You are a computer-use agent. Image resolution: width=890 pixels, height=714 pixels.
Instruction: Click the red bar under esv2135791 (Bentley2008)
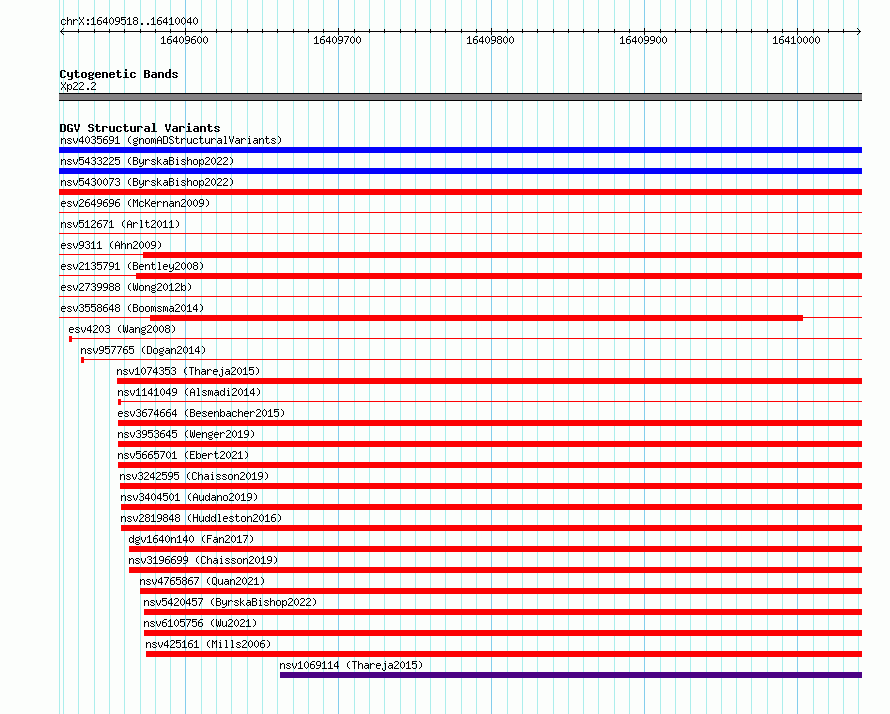(499, 276)
